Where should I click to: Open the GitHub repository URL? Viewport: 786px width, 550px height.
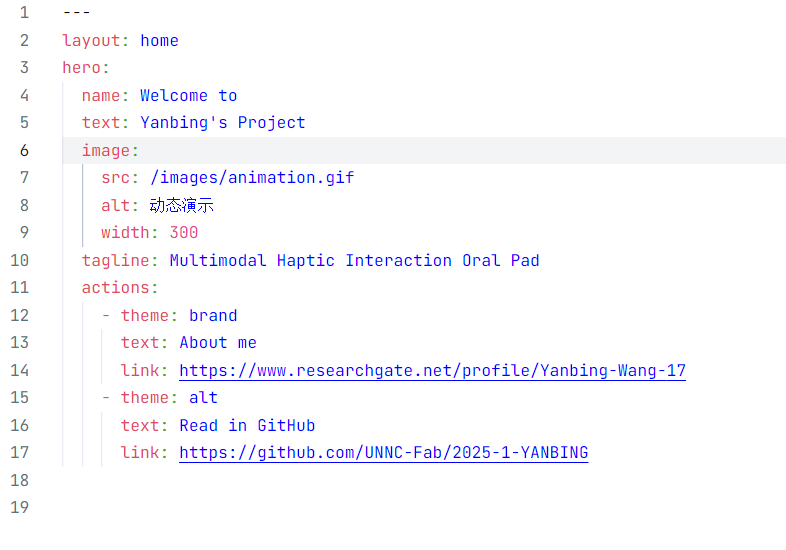pyautogui.click(x=383, y=452)
